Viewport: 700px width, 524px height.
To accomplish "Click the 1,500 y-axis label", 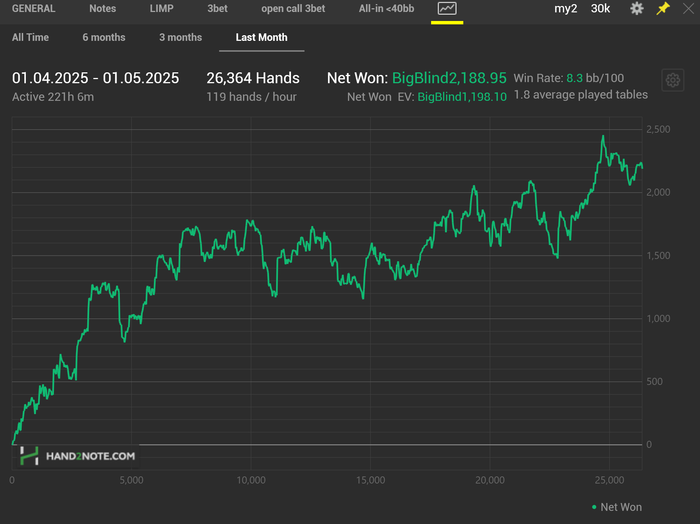I will (x=658, y=256).
